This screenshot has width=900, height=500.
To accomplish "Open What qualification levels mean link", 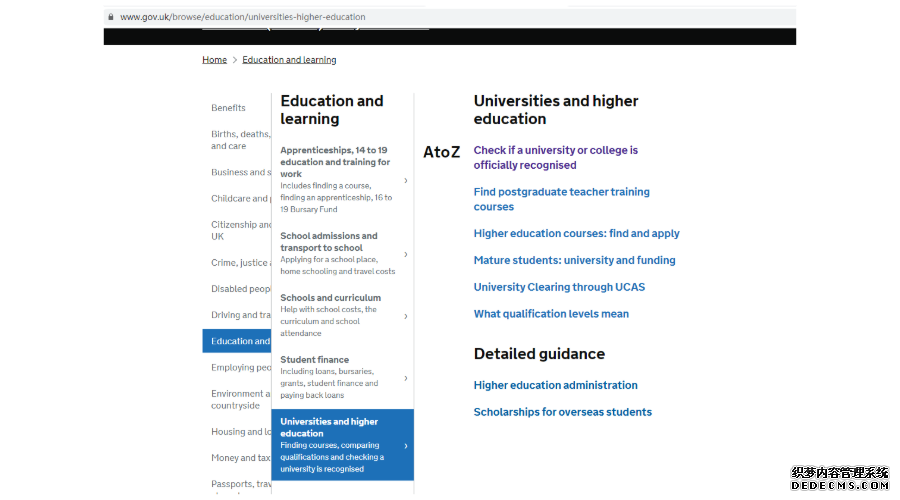I will (x=551, y=314).
